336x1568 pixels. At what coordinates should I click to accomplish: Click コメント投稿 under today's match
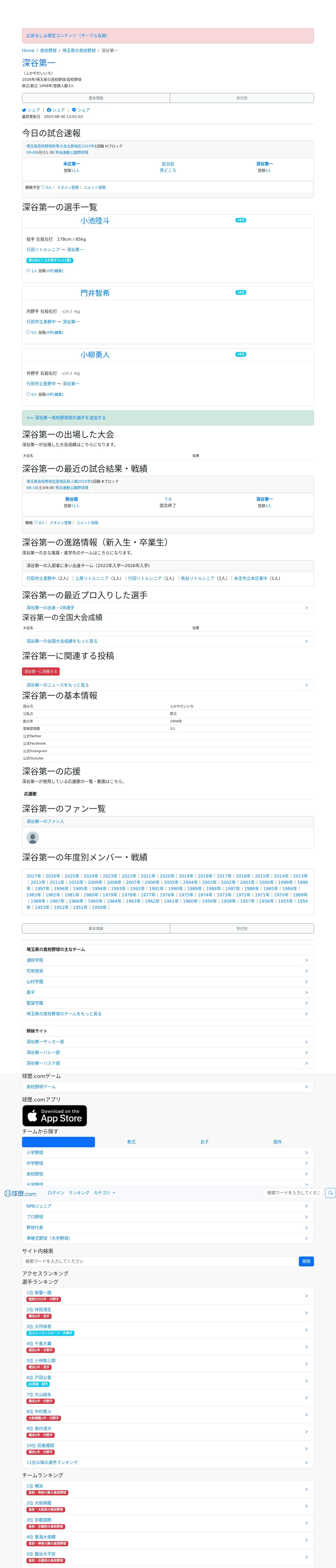94,187
